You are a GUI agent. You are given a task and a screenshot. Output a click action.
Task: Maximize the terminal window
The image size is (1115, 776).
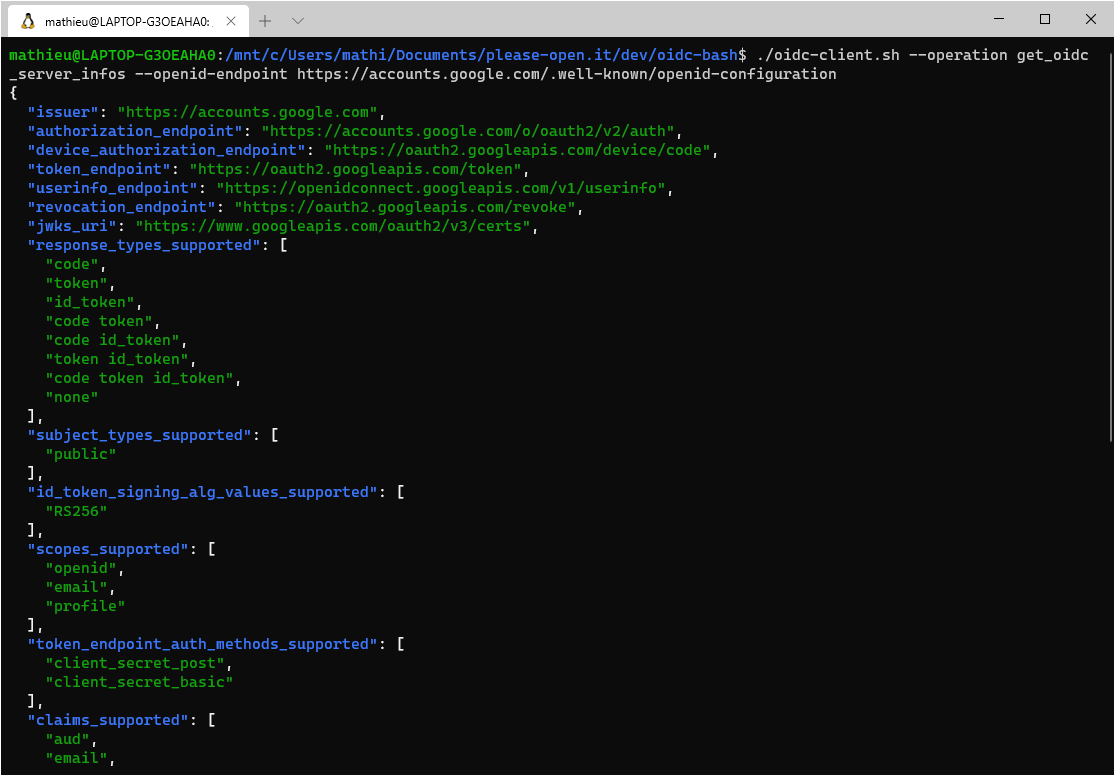click(x=1045, y=20)
